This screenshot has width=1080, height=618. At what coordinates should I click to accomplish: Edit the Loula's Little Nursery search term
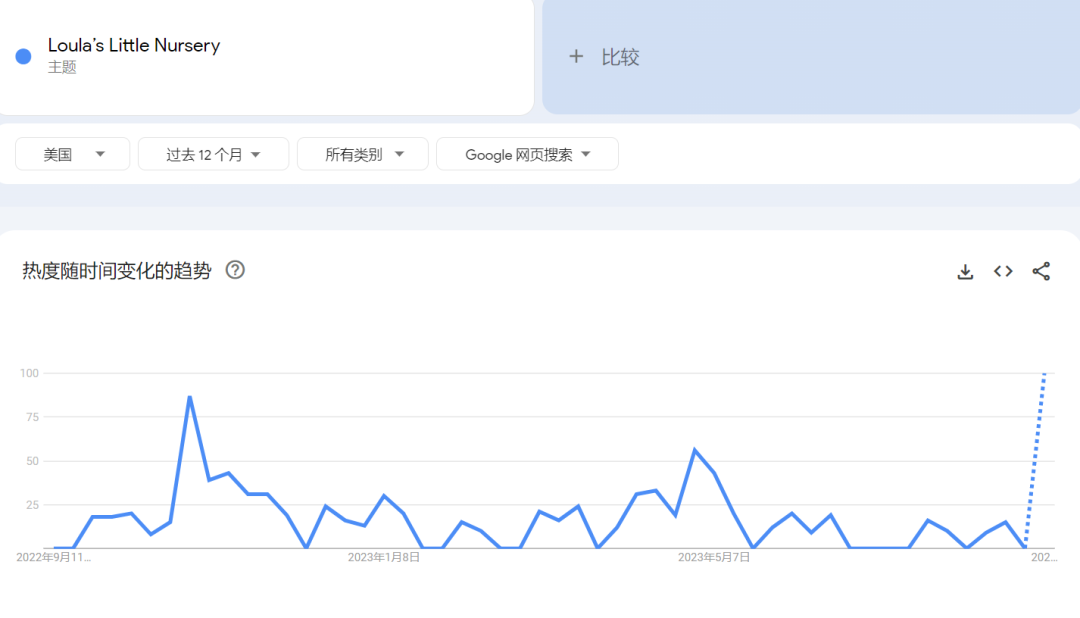(134, 45)
